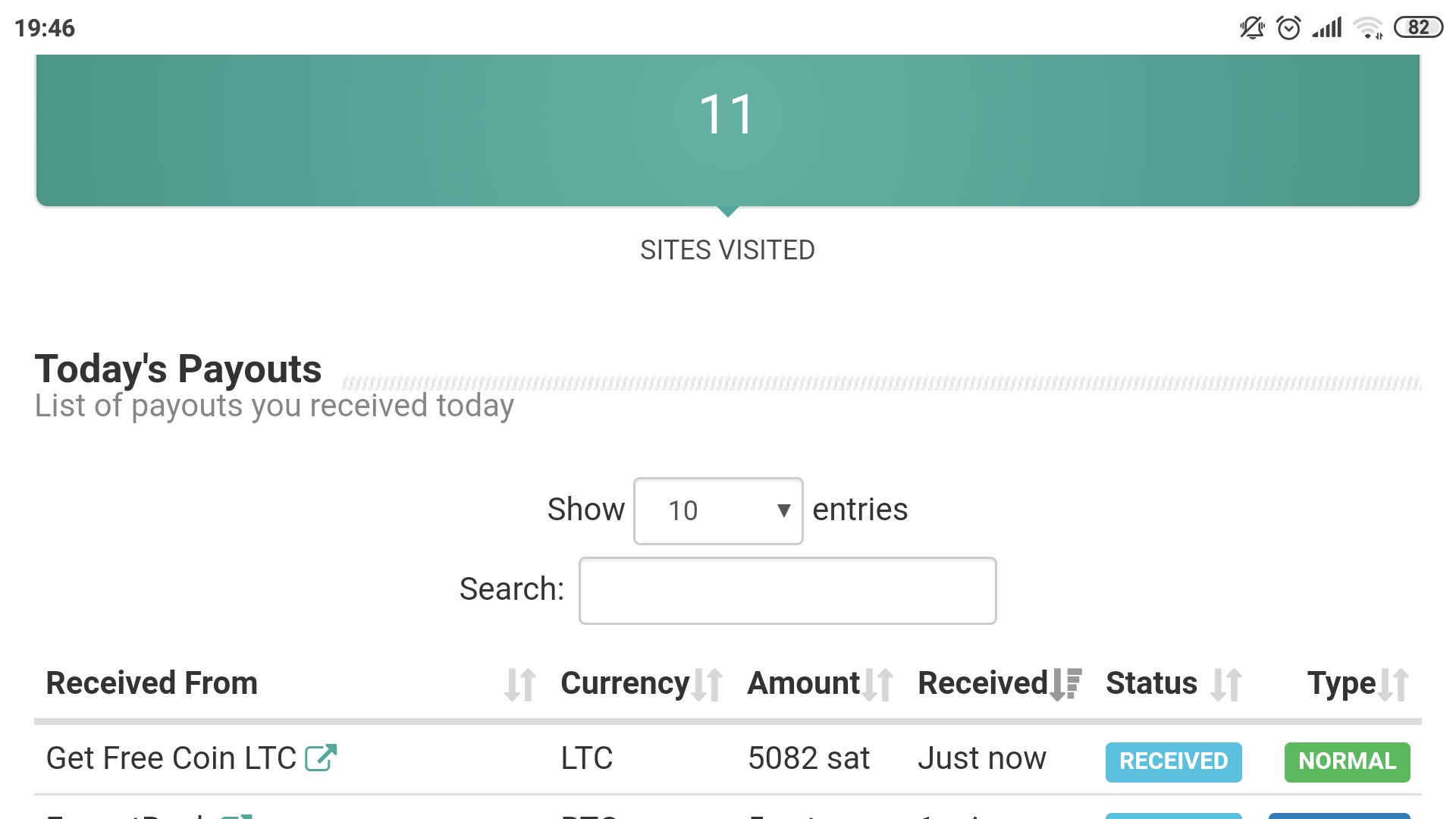Image resolution: width=1456 pixels, height=819 pixels.
Task: Sort table by Currency column arrows
Action: pyautogui.click(x=708, y=685)
